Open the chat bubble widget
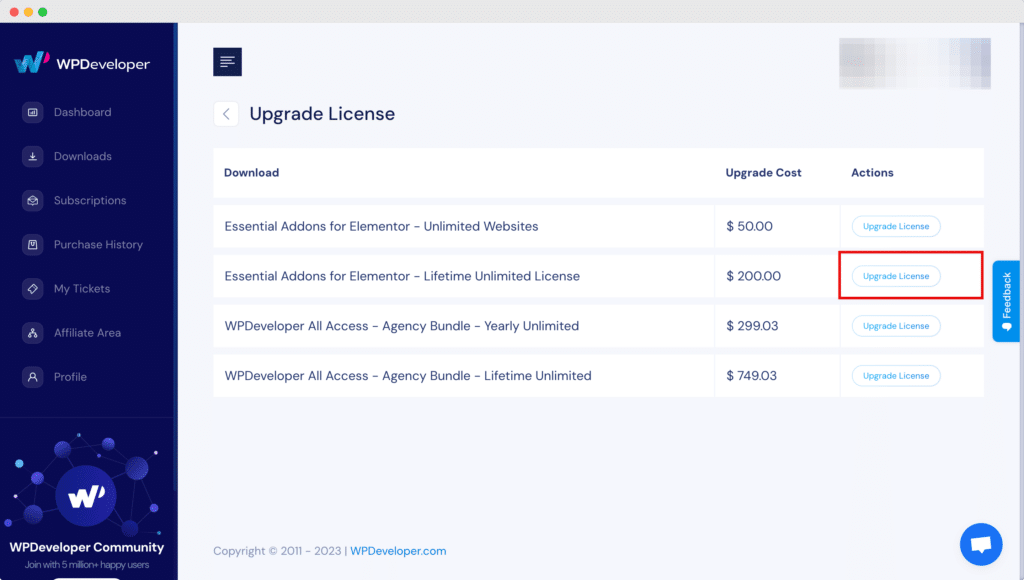 981,543
